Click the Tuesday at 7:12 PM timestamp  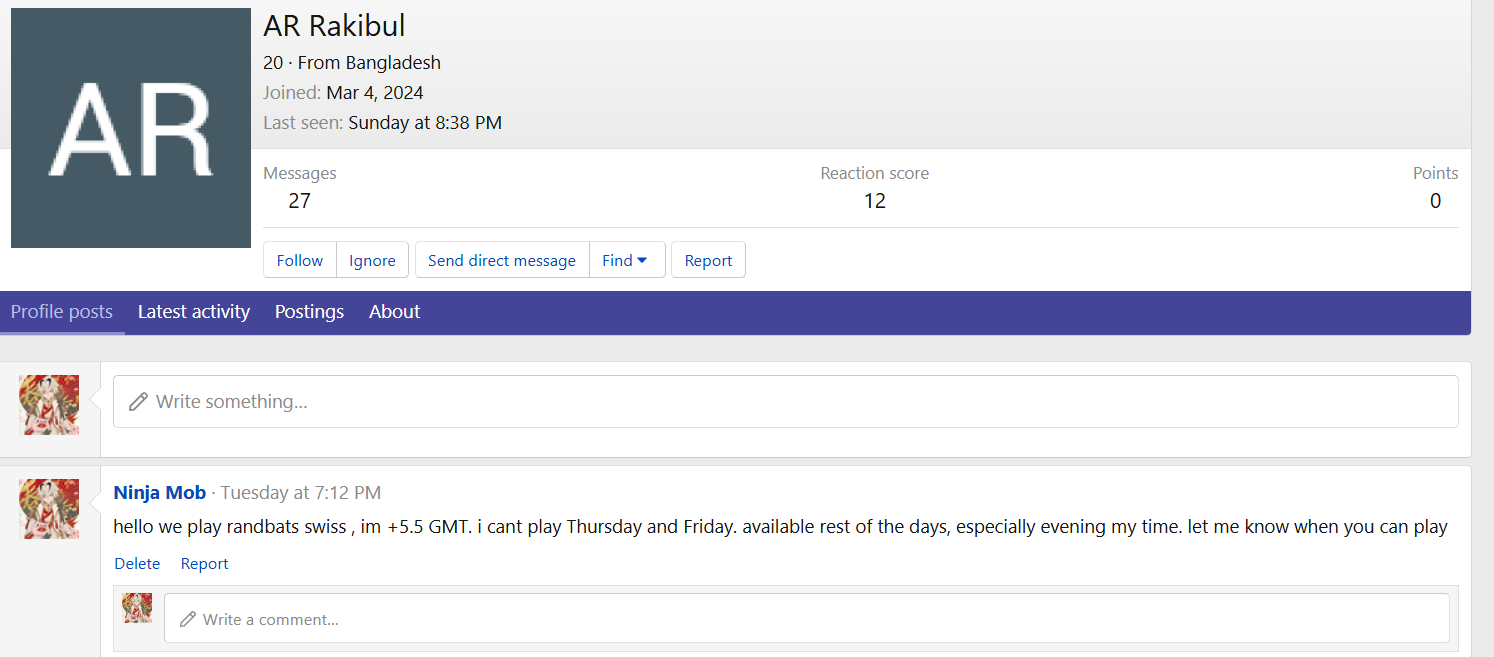point(300,493)
